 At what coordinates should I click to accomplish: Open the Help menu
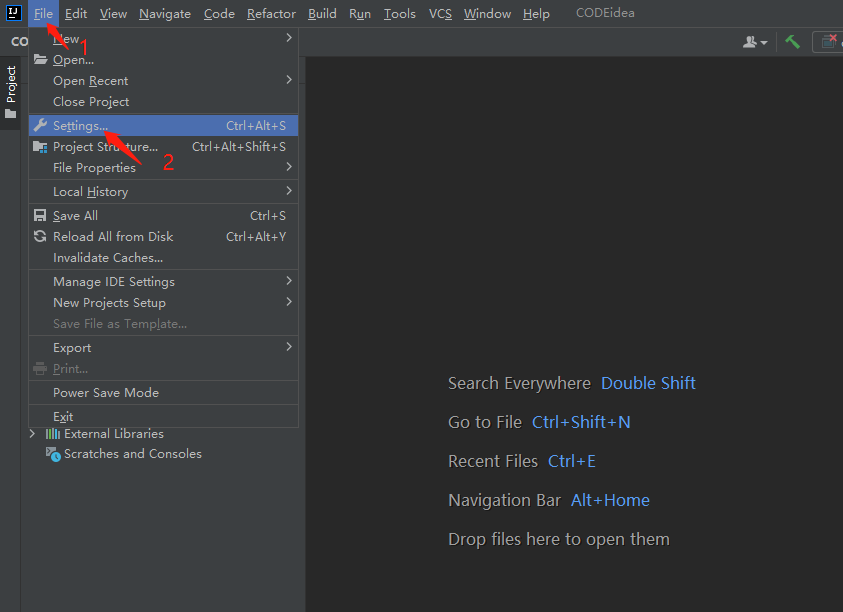point(536,13)
